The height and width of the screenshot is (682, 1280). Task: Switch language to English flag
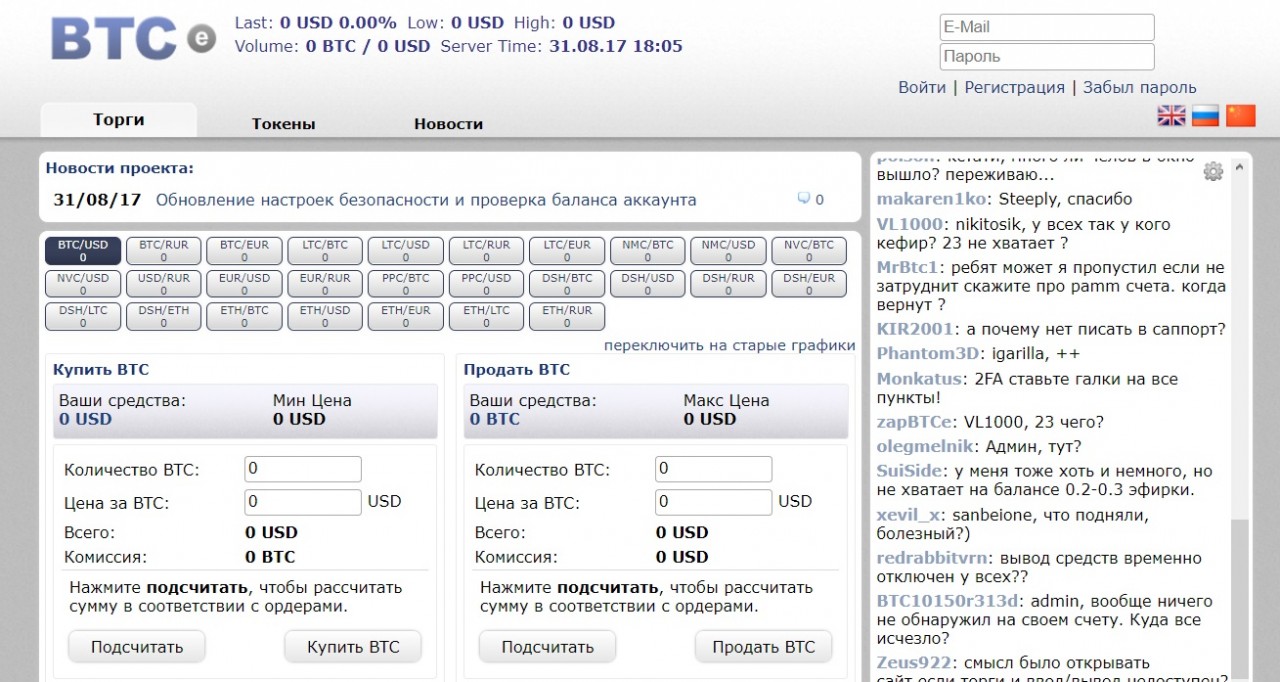click(1171, 115)
